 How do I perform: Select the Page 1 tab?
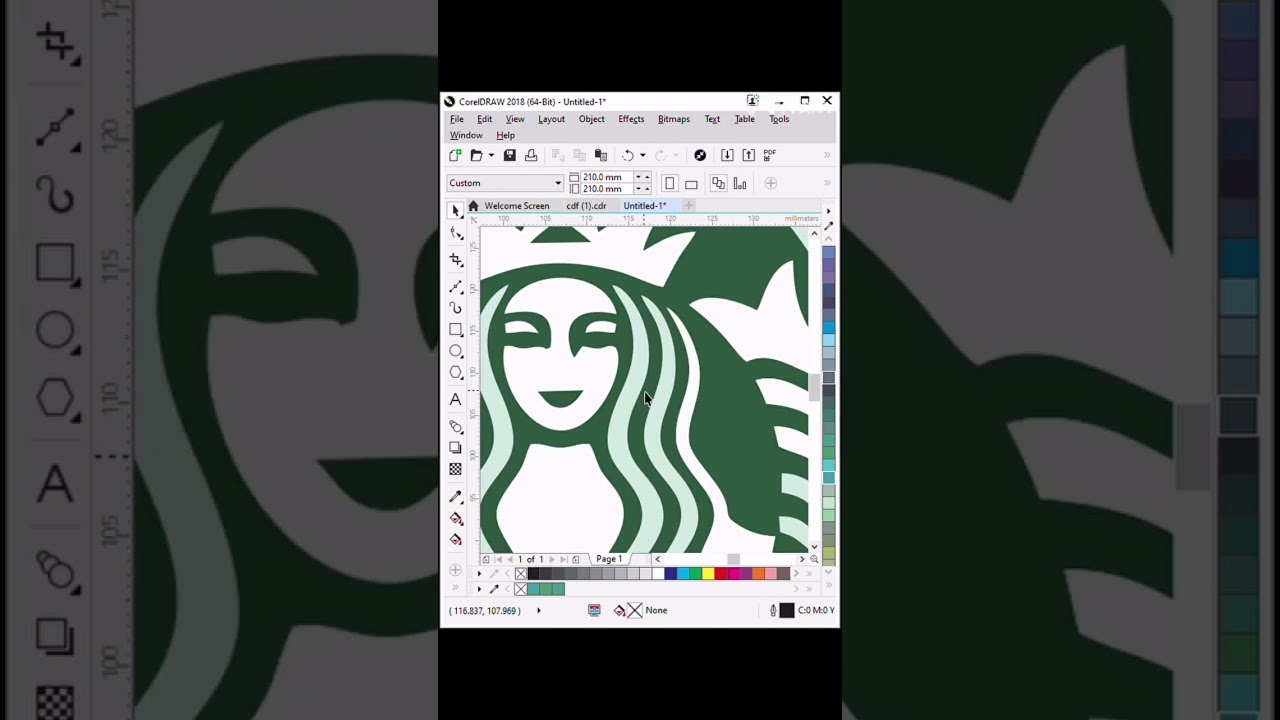pos(609,559)
